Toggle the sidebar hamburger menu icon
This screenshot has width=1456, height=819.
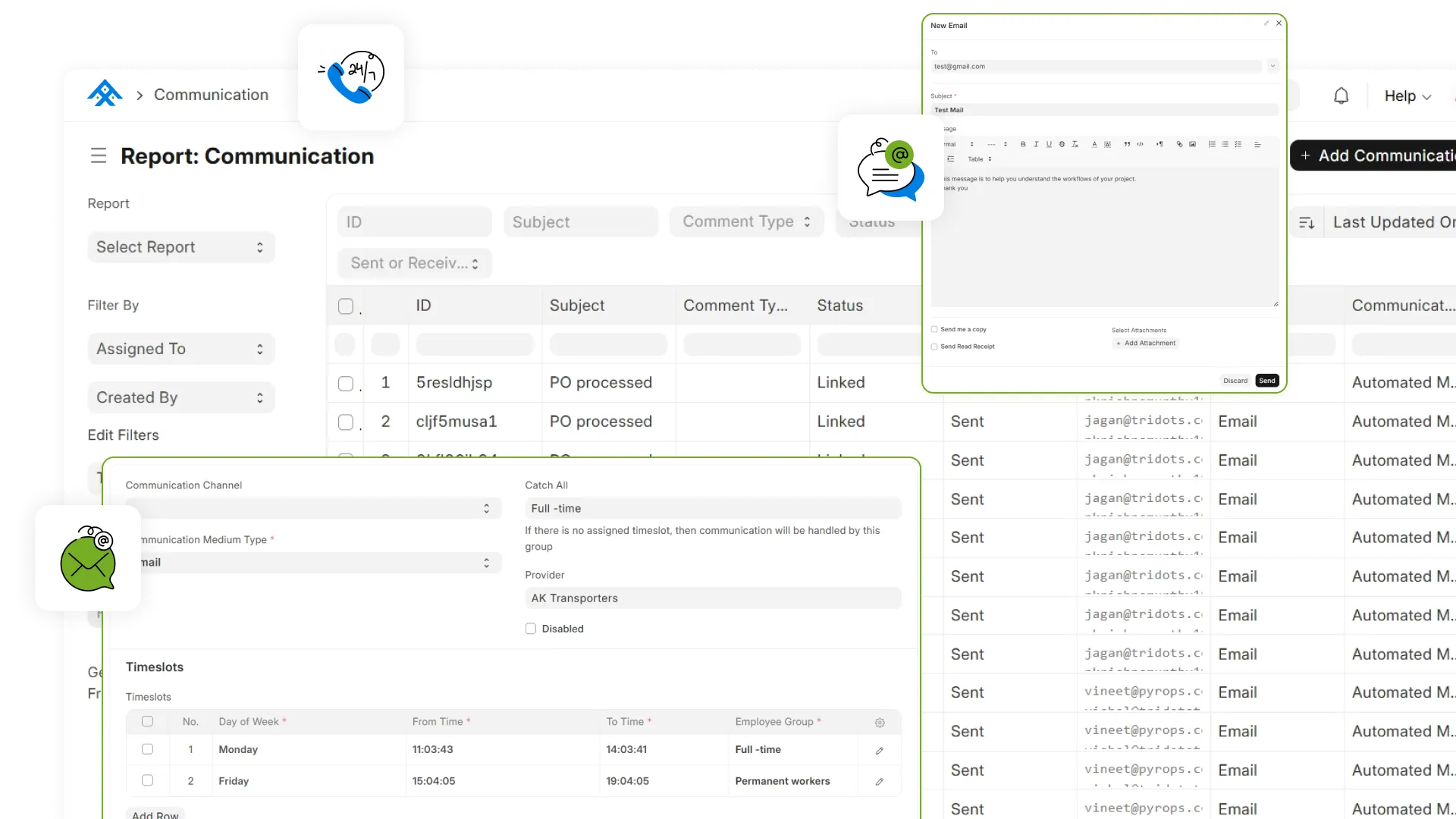click(x=99, y=156)
